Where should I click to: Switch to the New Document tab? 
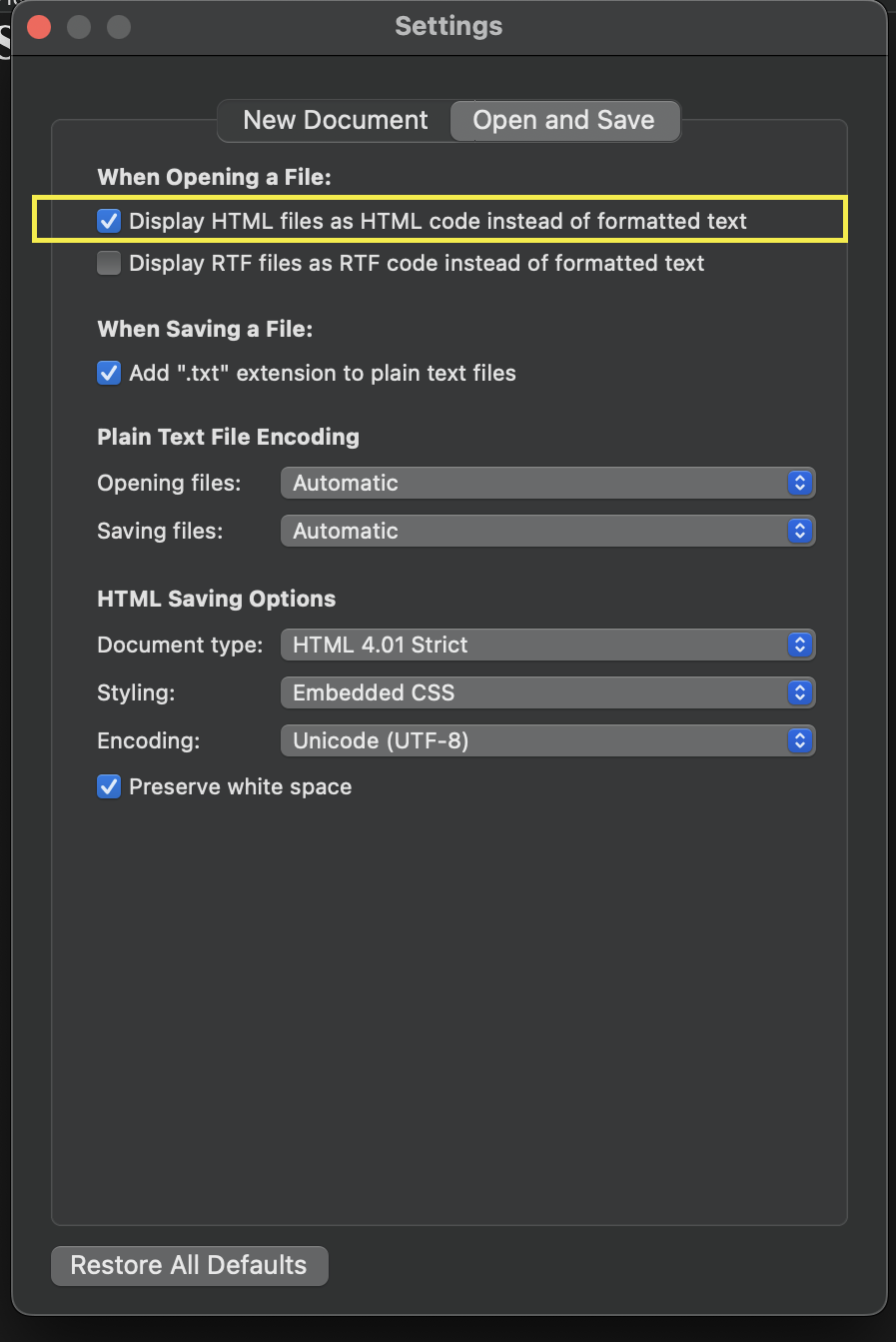point(336,120)
